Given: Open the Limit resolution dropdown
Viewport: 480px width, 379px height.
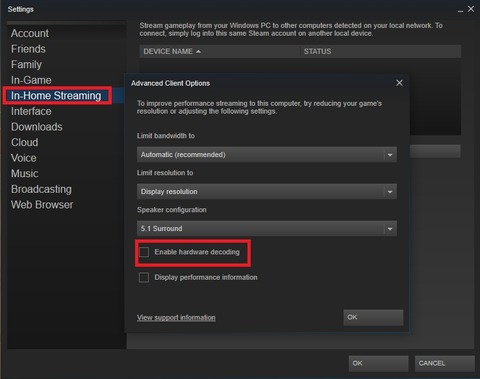Looking at the screenshot, I should pos(267,192).
